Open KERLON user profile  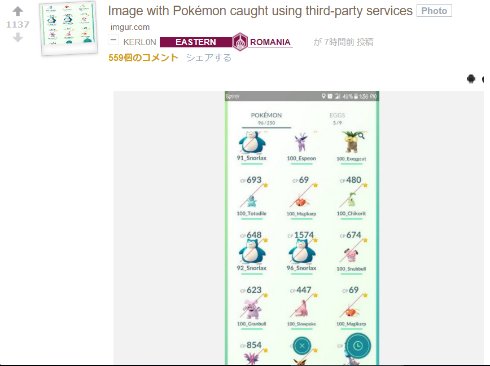pyautogui.click(x=140, y=42)
